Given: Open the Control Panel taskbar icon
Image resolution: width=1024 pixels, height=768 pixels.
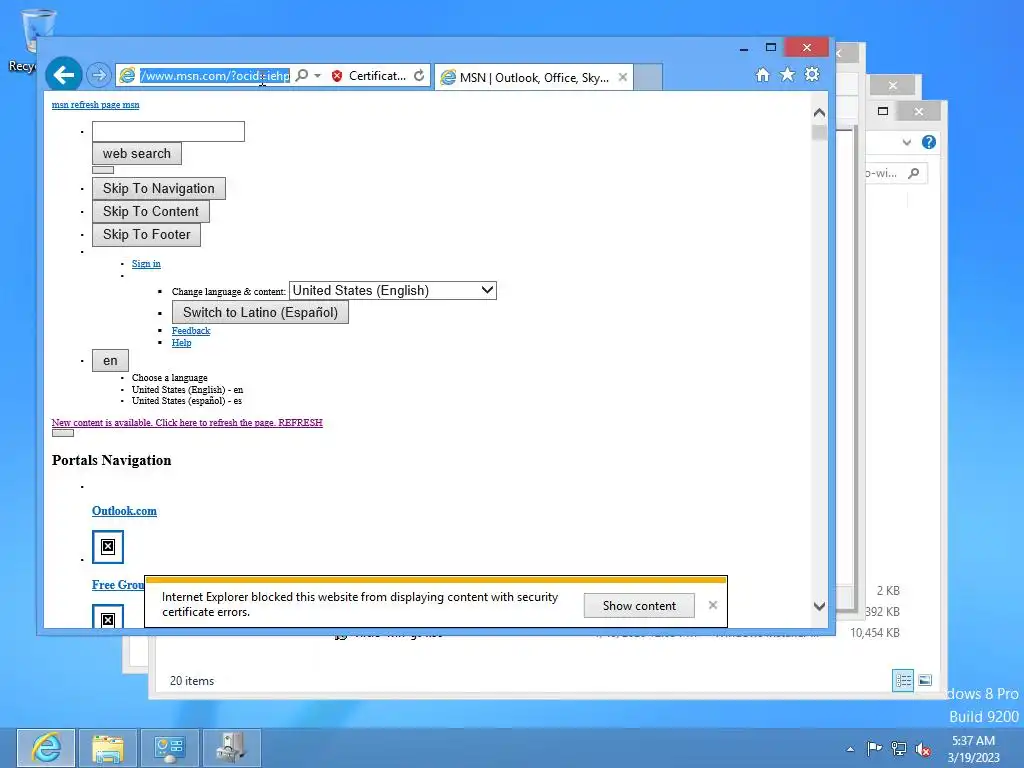Looking at the screenshot, I should click(x=170, y=748).
